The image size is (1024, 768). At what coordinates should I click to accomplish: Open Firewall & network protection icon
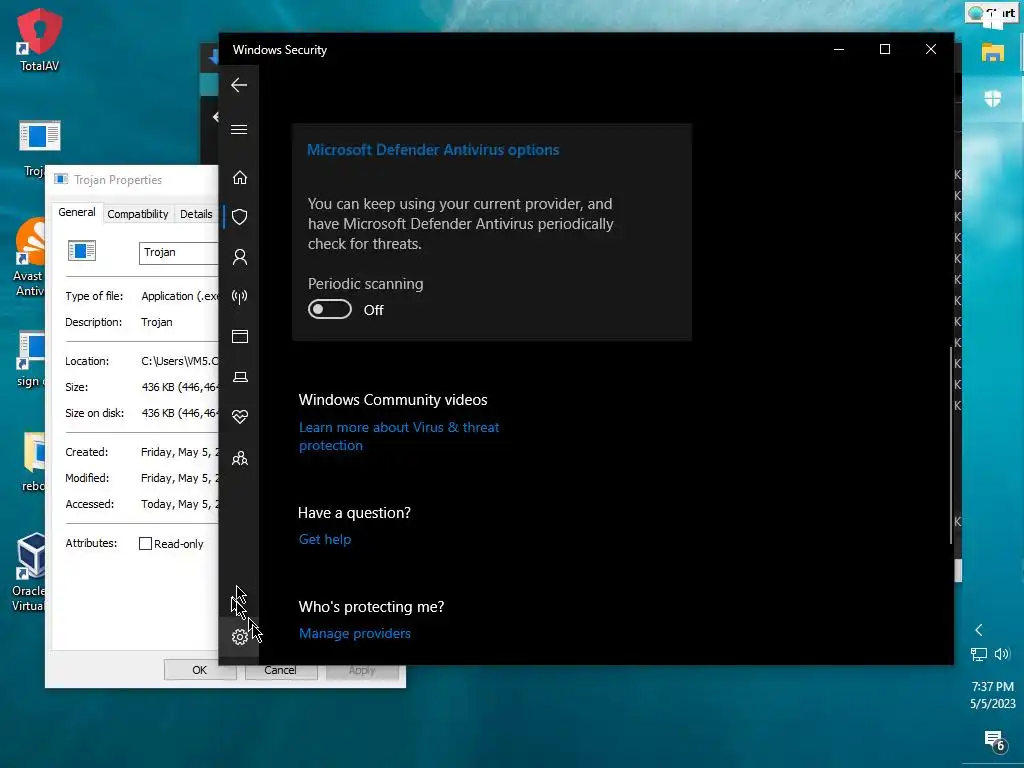240,297
